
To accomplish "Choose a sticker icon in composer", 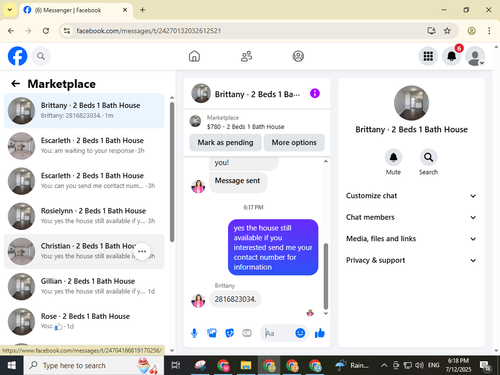I will [229, 333].
